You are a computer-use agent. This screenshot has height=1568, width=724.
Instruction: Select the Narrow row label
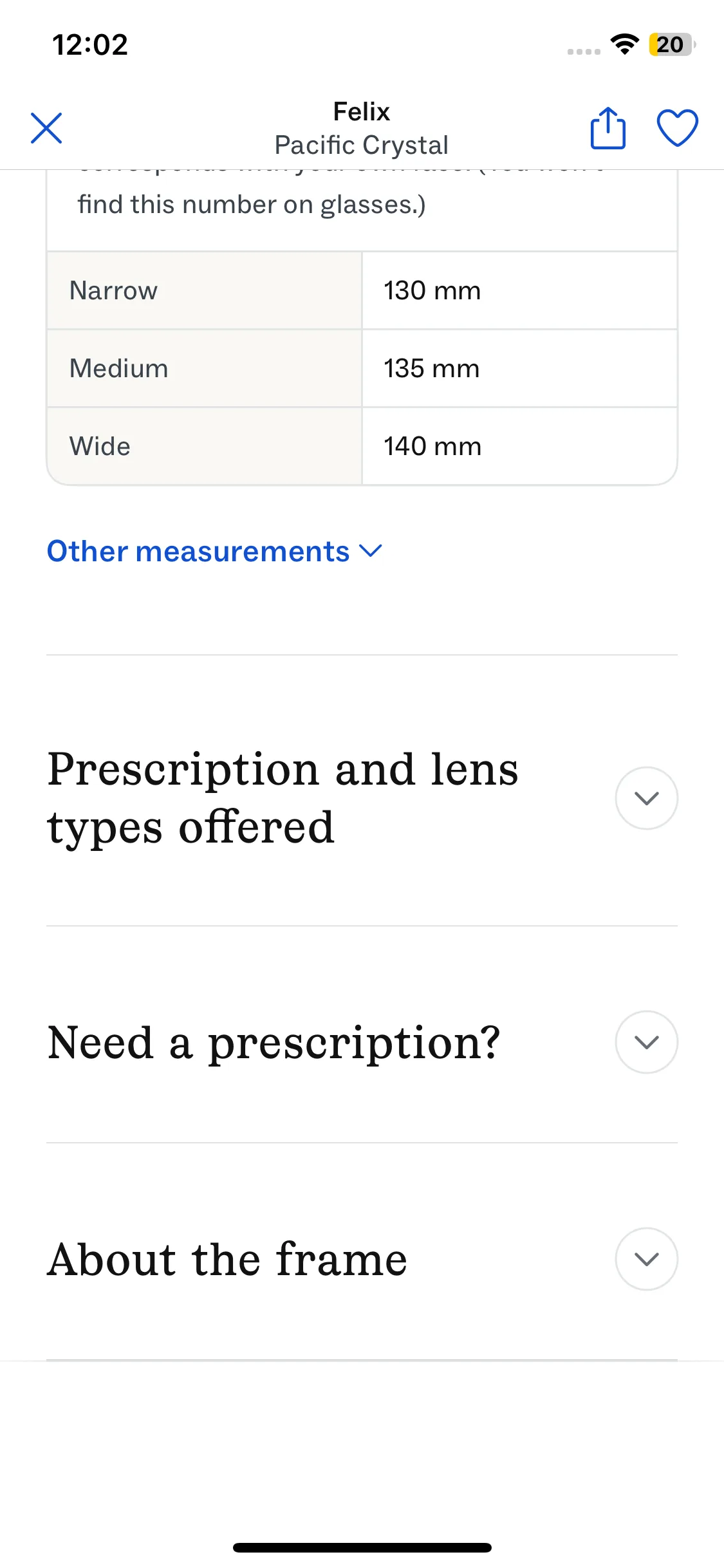tap(113, 291)
